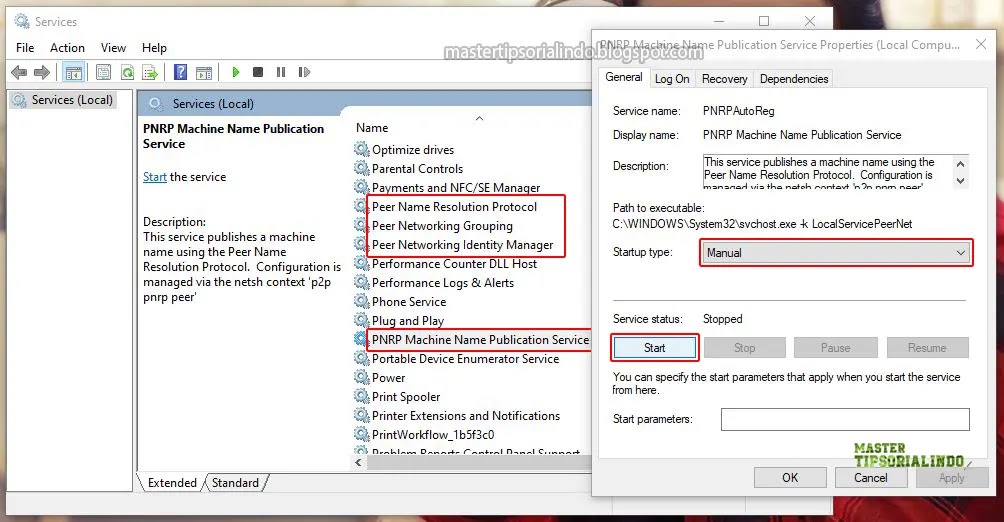Switch to the Log On tab

[x=672, y=79]
